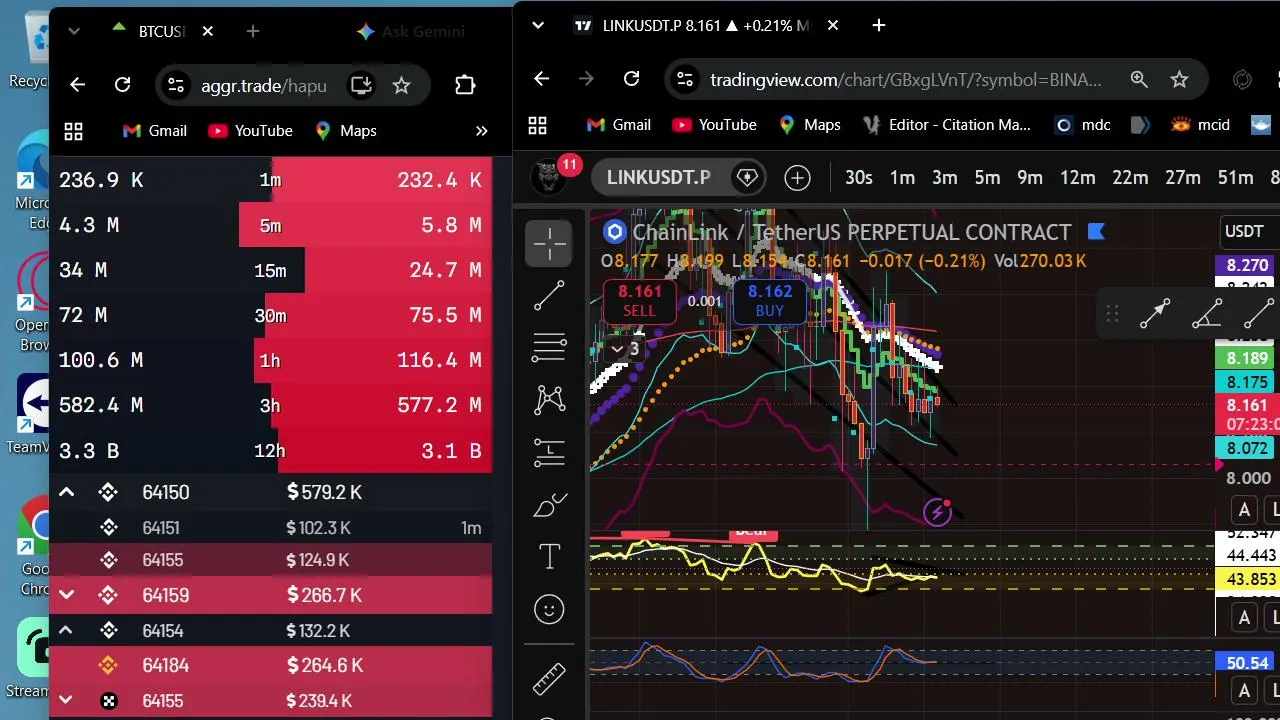Expand the bottom 64155 $239.4 K row chevron
This screenshot has height=720, width=1280.
pos(66,700)
